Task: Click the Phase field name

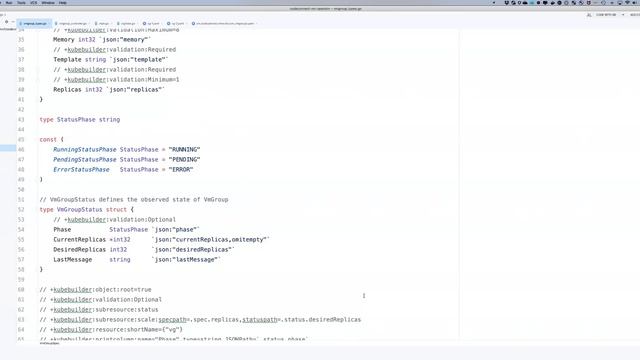Action: [x=62, y=229]
